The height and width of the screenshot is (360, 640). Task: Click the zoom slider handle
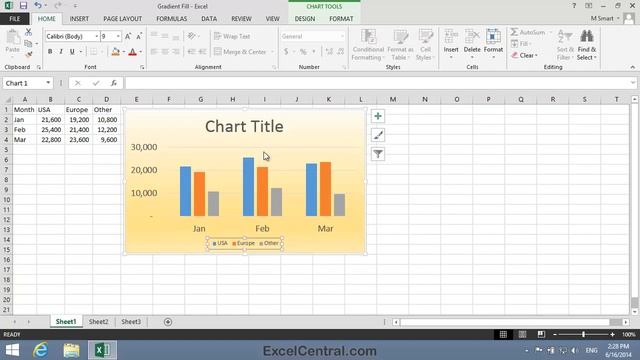(x=584, y=334)
